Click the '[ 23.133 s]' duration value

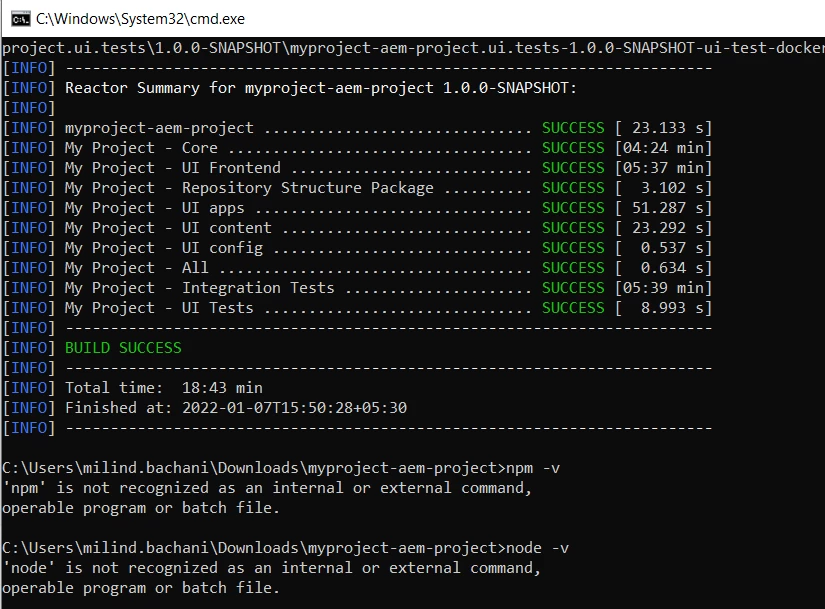(x=663, y=128)
